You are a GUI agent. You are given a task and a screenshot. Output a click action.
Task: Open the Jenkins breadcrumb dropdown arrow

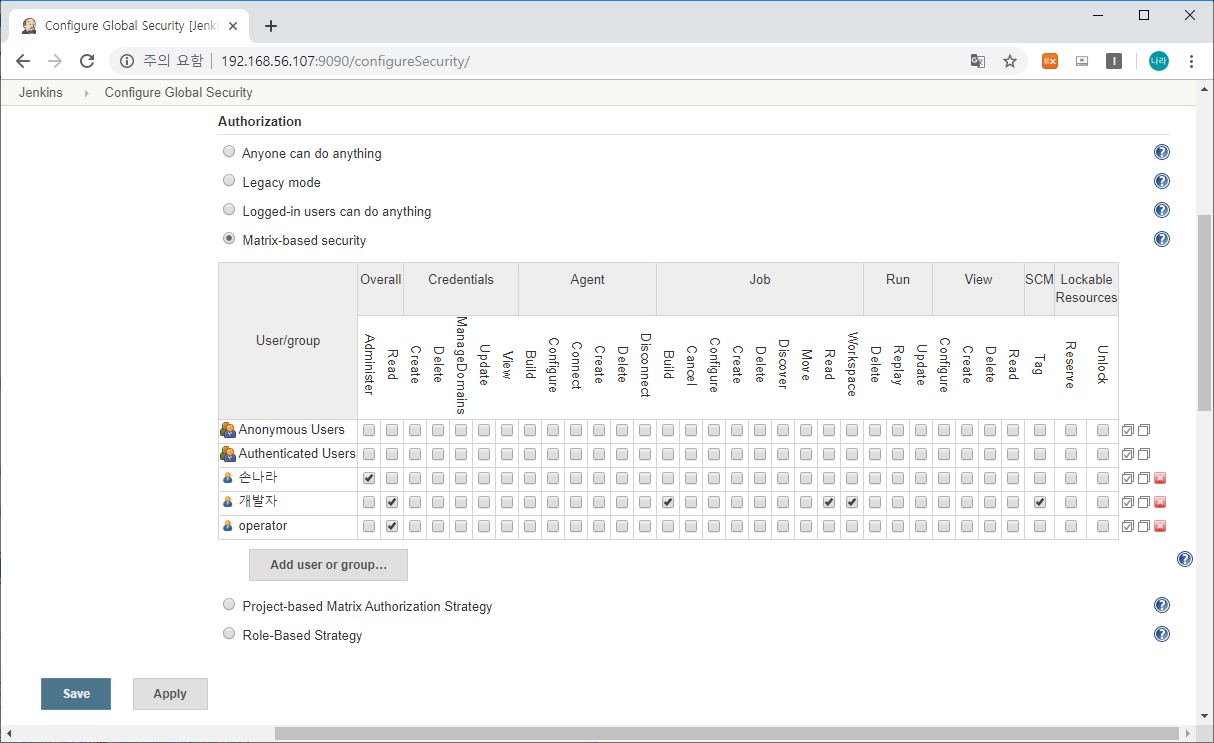pyautogui.click(x=85, y=93)
